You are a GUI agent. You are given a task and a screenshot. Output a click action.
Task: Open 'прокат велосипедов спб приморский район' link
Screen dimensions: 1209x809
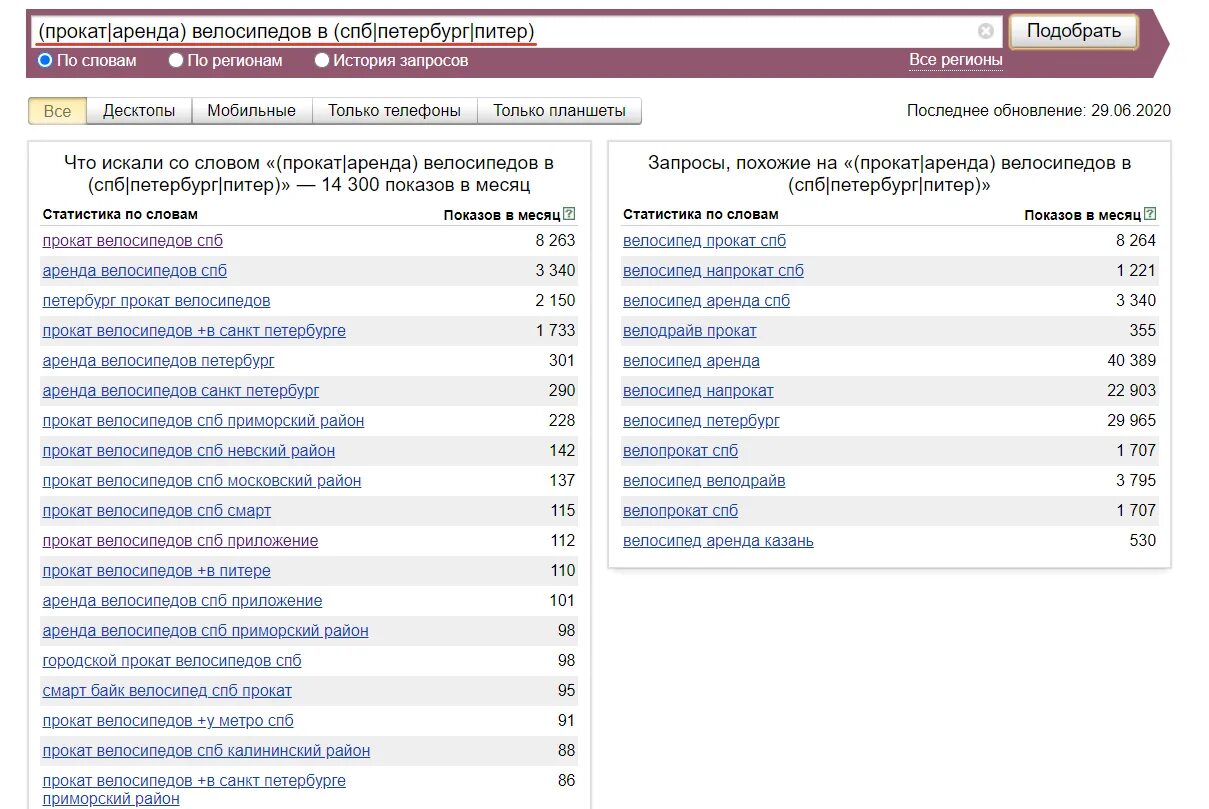tap(204, 421)
